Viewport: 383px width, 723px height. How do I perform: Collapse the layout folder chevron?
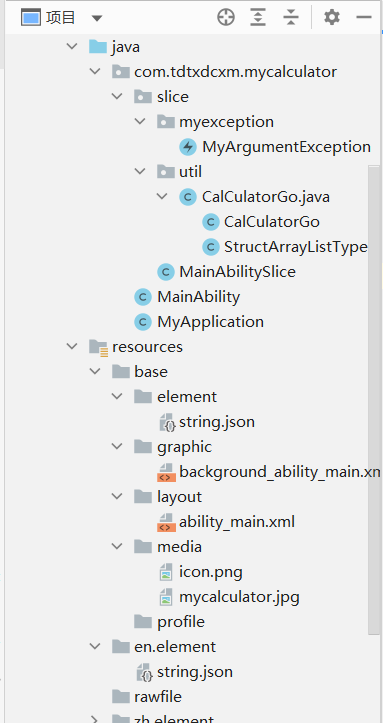118,496
